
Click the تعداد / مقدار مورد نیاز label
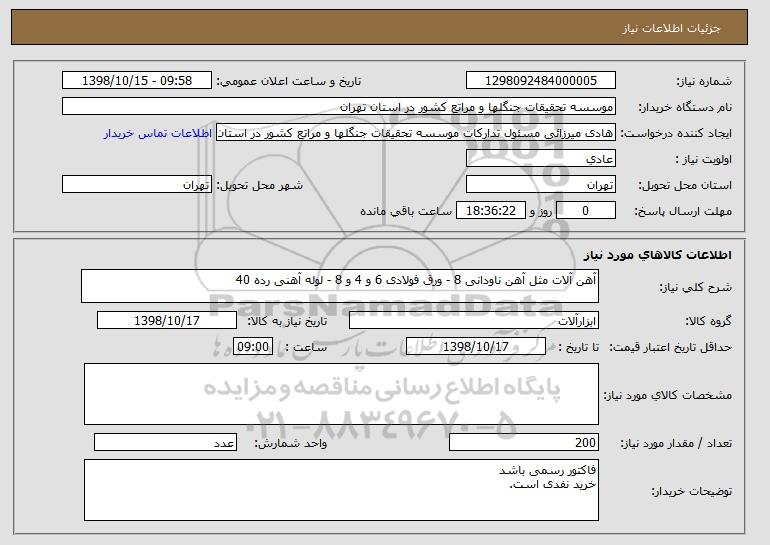676,443
